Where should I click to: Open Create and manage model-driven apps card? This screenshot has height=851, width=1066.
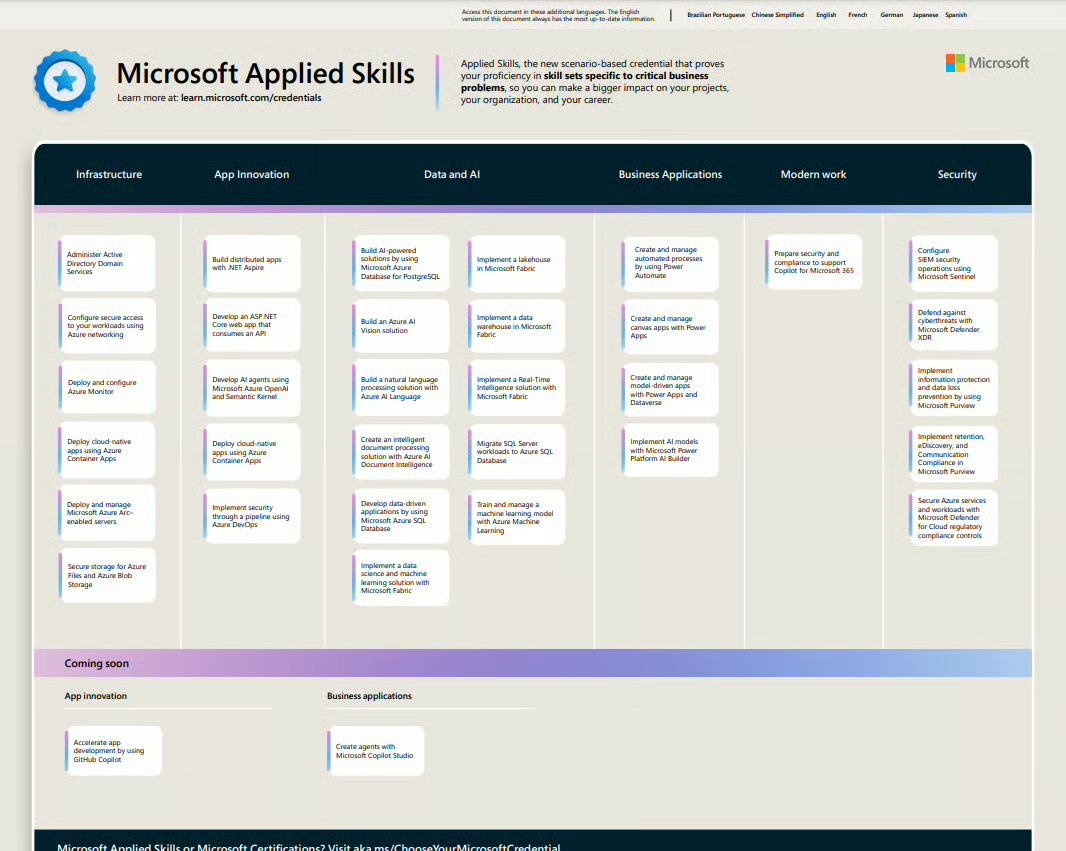670,390
